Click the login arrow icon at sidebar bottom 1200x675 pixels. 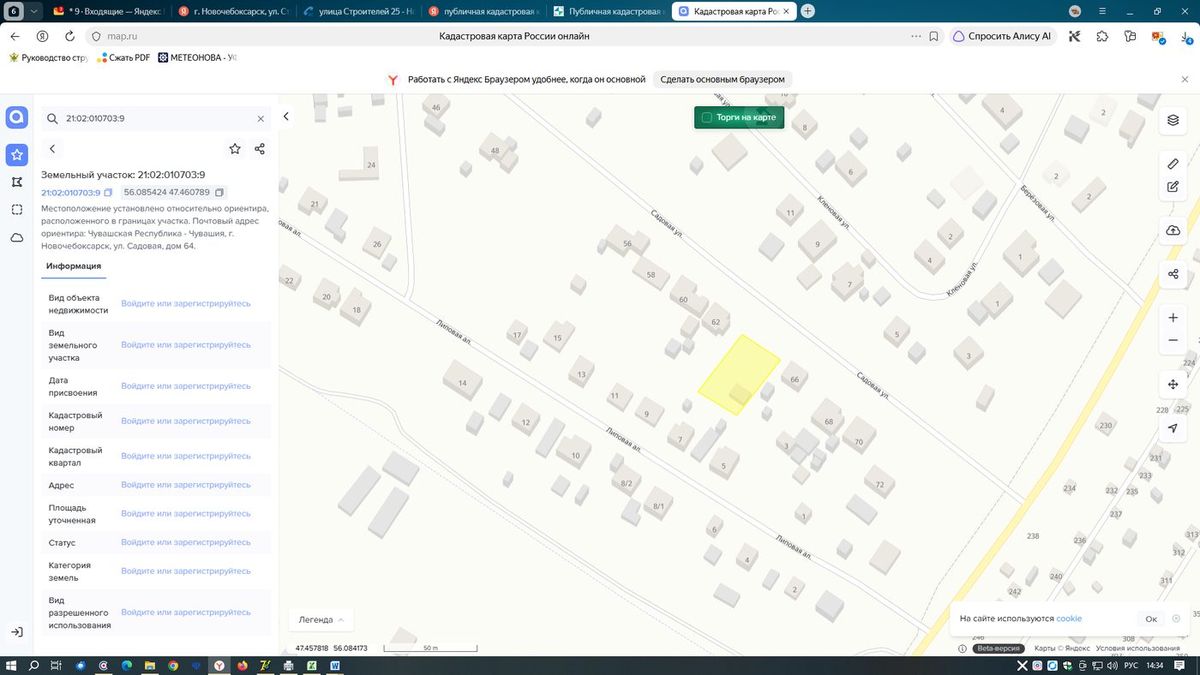pos(17,632)
